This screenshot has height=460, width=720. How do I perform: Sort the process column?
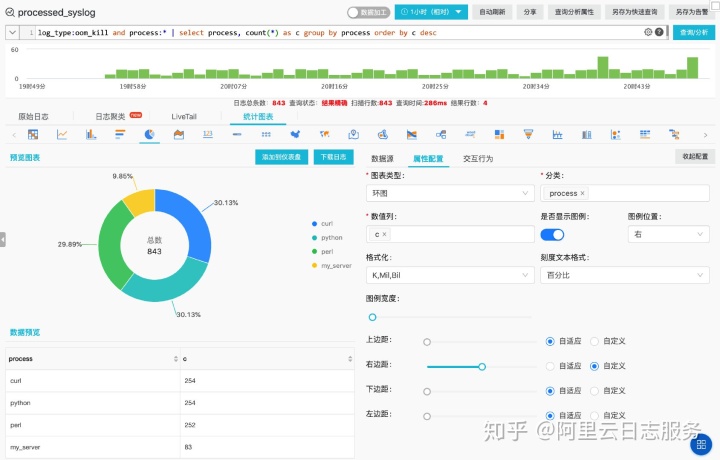(175, 359)
